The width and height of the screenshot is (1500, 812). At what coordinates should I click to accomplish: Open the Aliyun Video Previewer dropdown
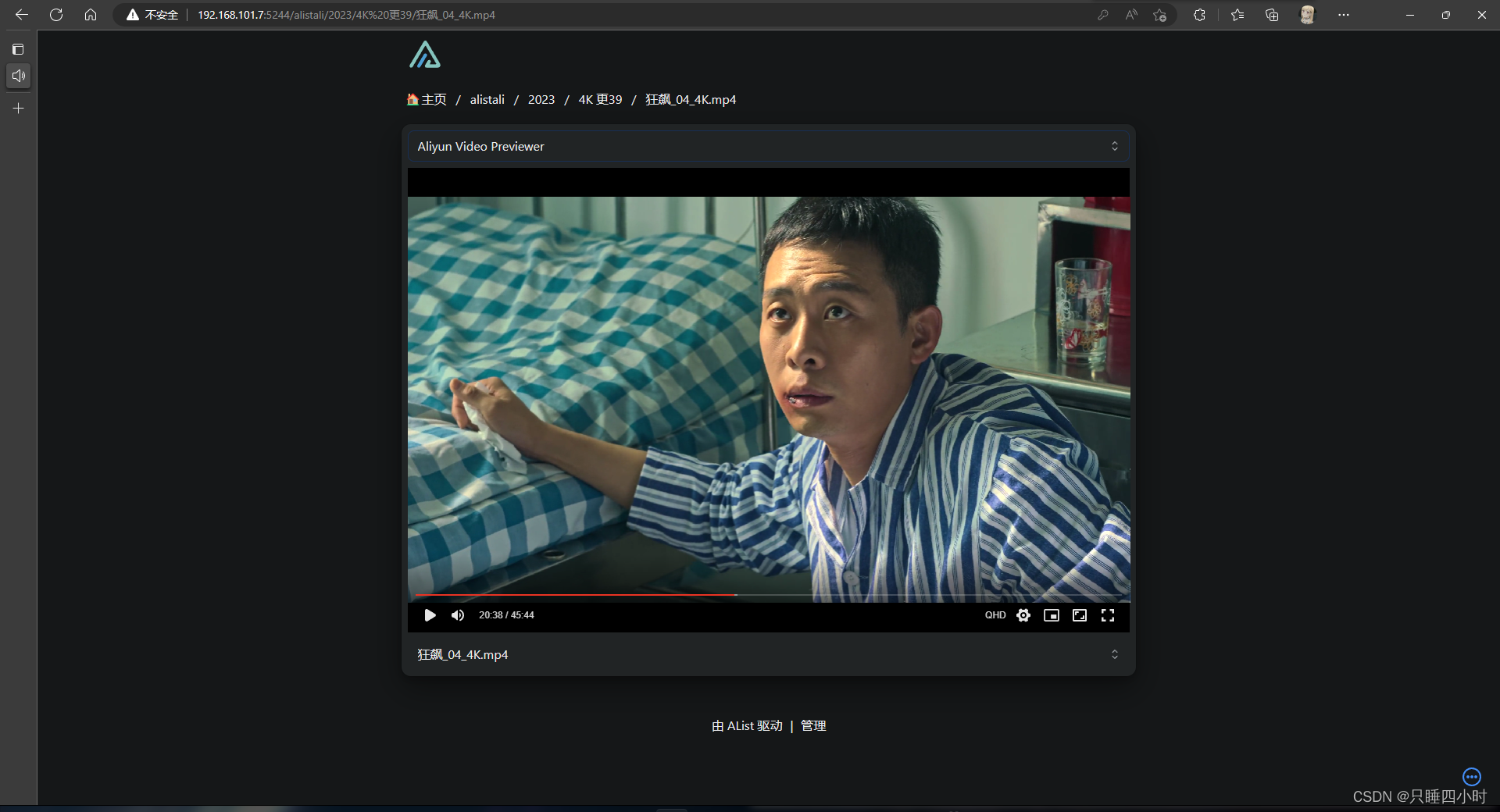tap(769, 146)
